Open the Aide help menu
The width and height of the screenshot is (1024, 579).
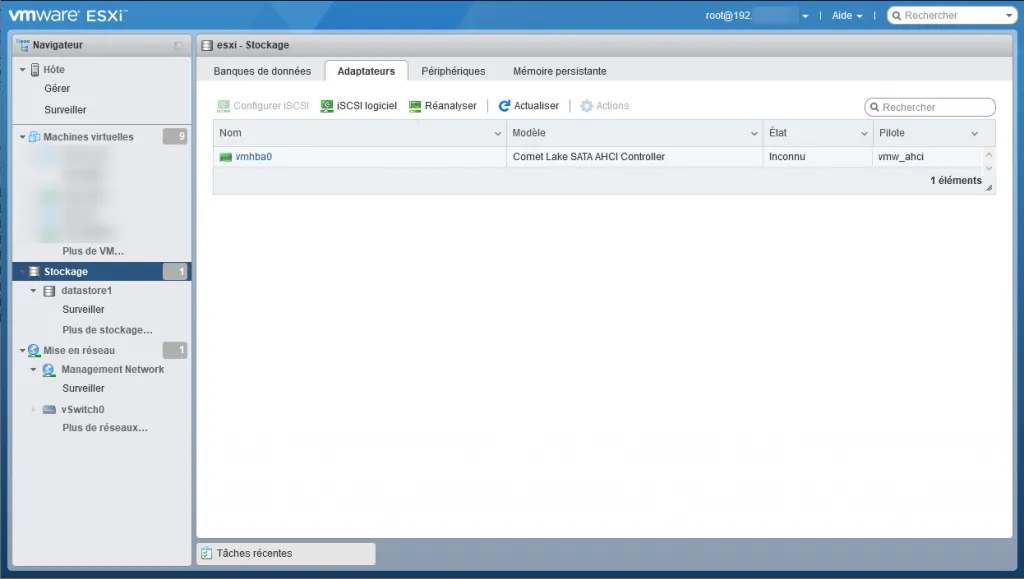coord(846,16)
